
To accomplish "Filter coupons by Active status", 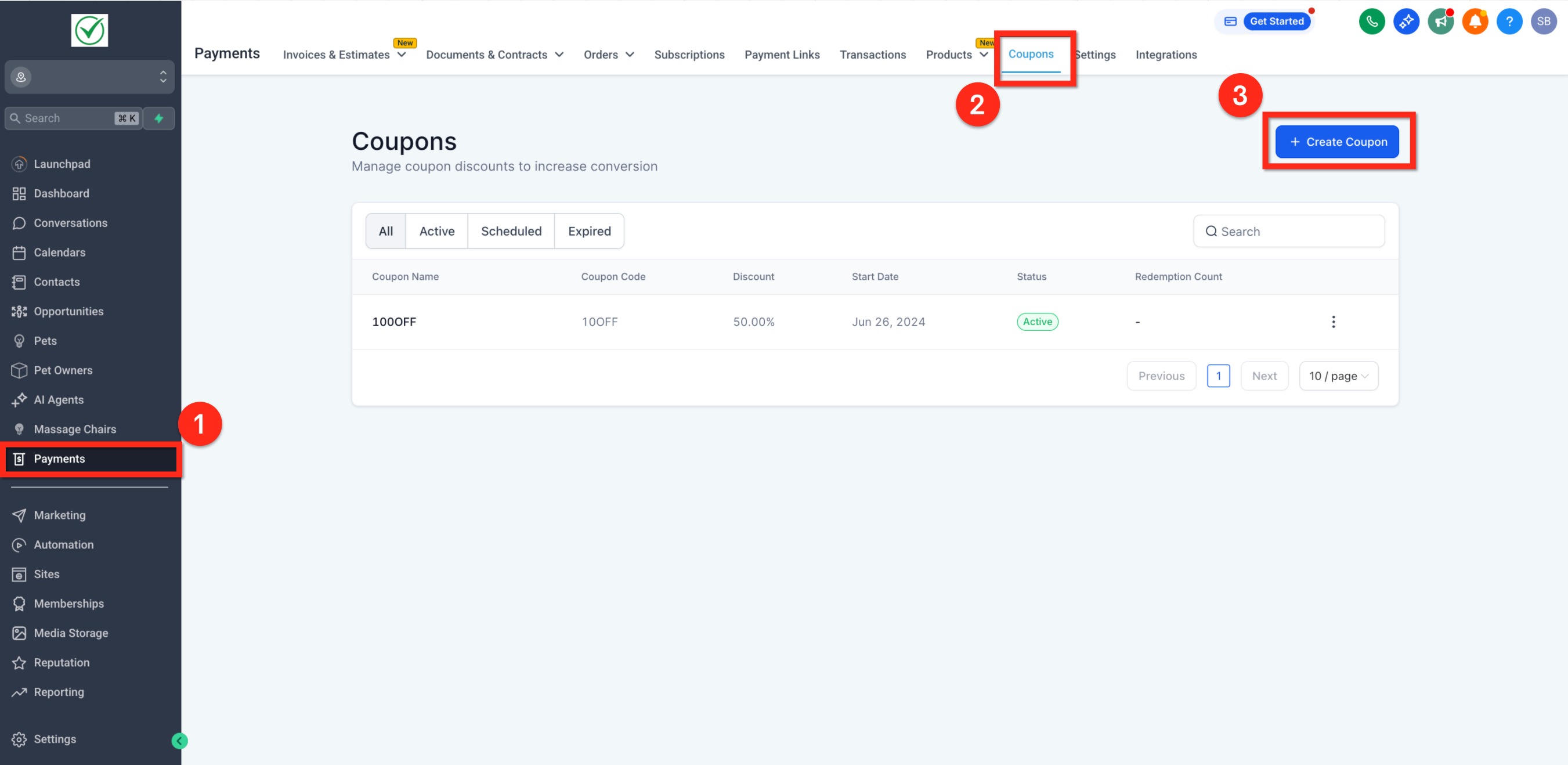I will pyautogui.click(x=436, y=231).
